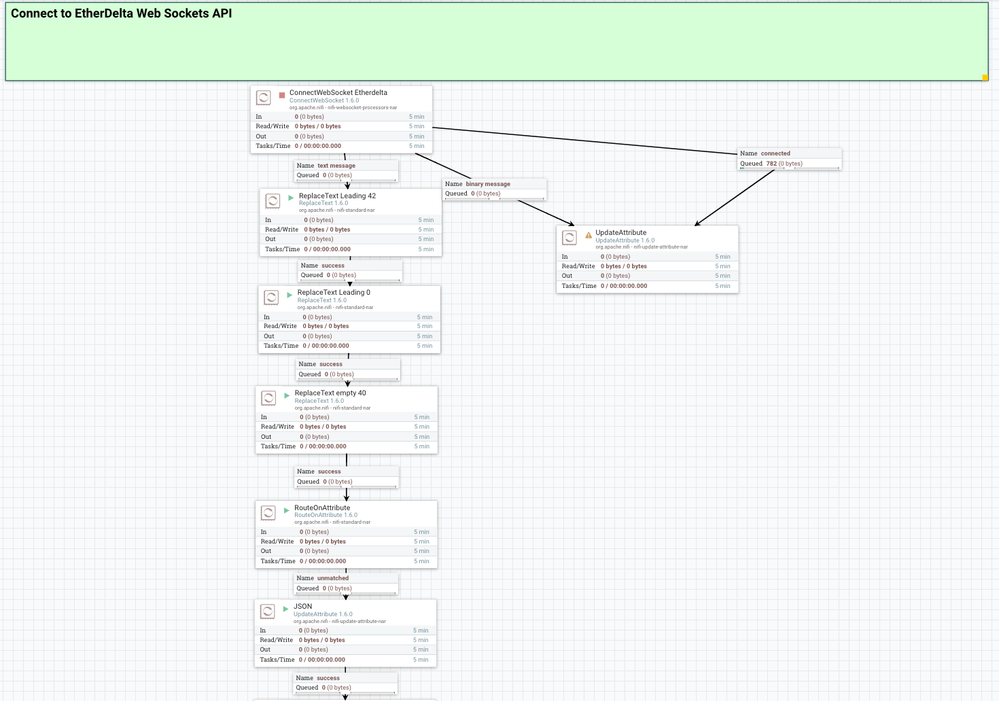Click the UpdateAttribute 1.6.0 type text
Viewport: 999px width, 701px height.
pyautogui.click(x=624, y=240)
